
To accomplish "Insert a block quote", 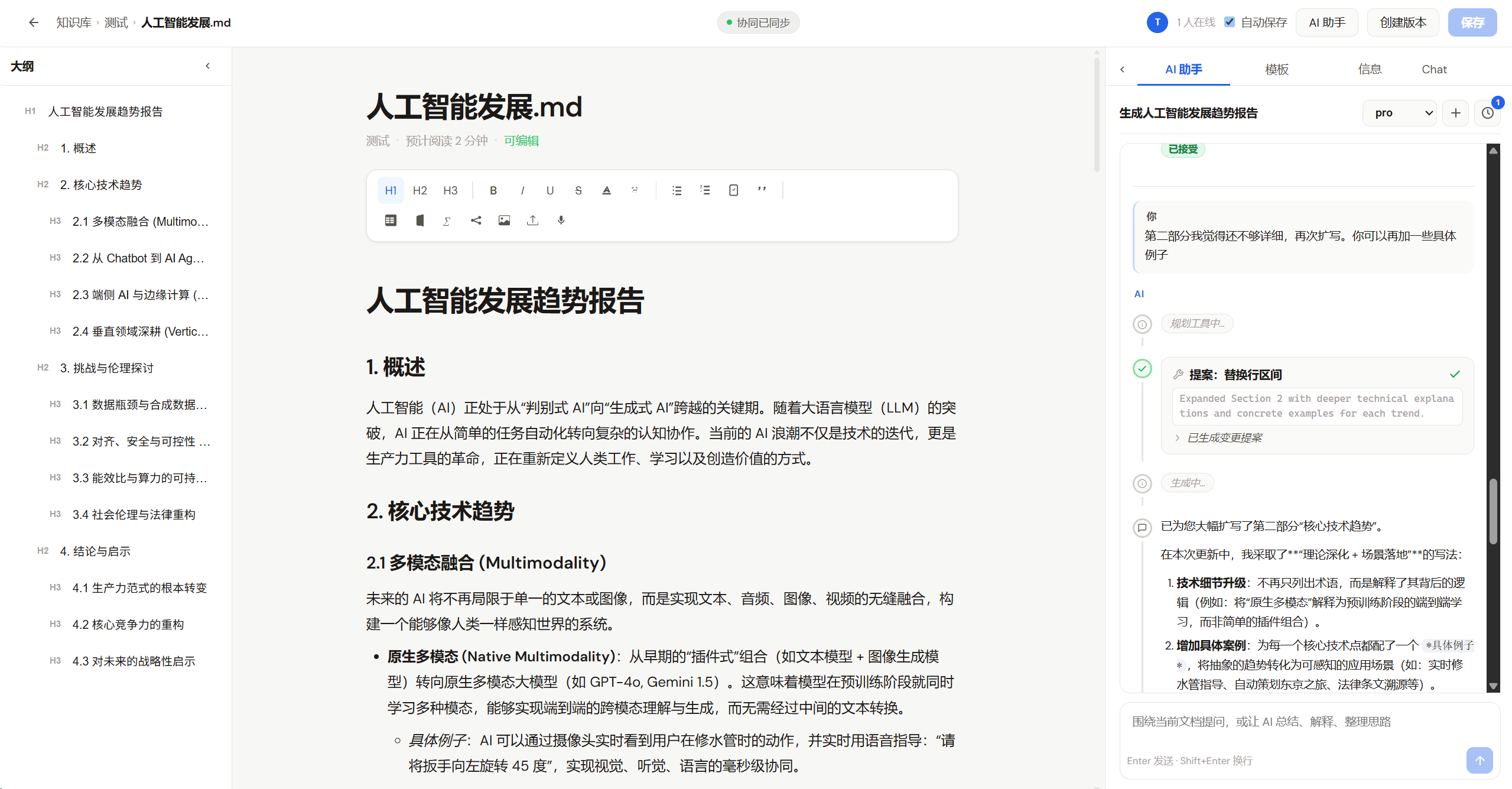I will [762, 190].
